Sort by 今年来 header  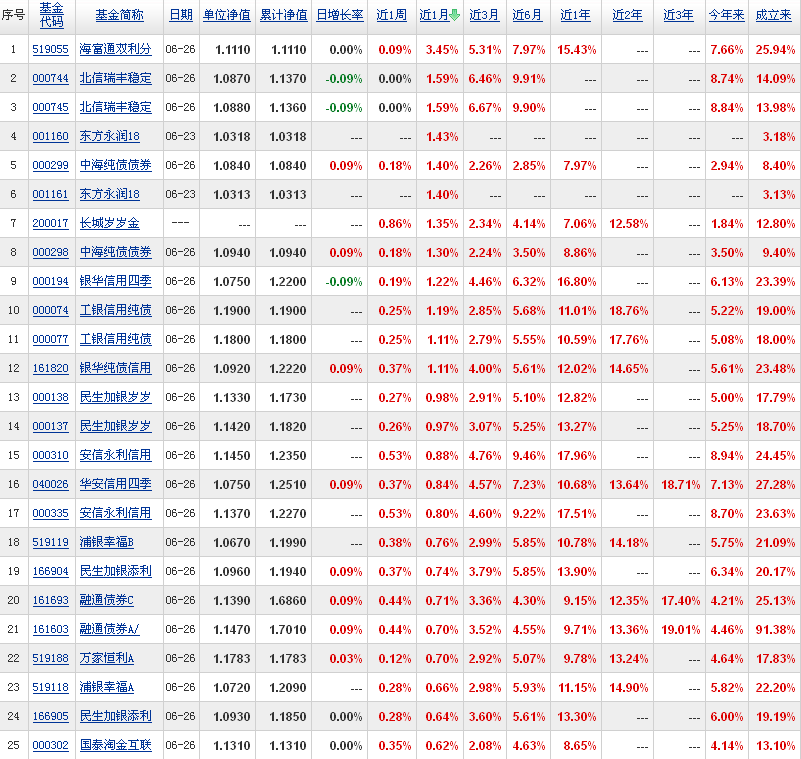726,15
